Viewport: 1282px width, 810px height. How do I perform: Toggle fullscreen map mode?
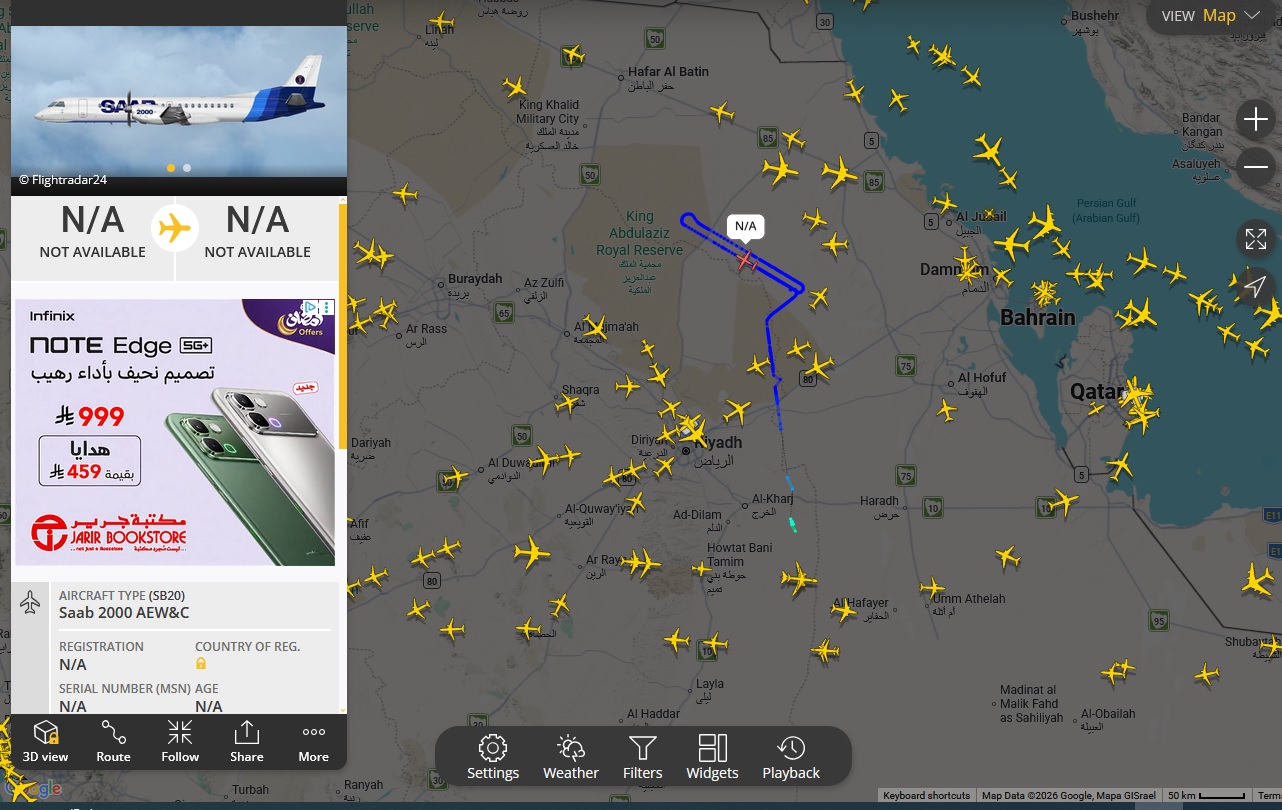click(x=1255, y=239)
